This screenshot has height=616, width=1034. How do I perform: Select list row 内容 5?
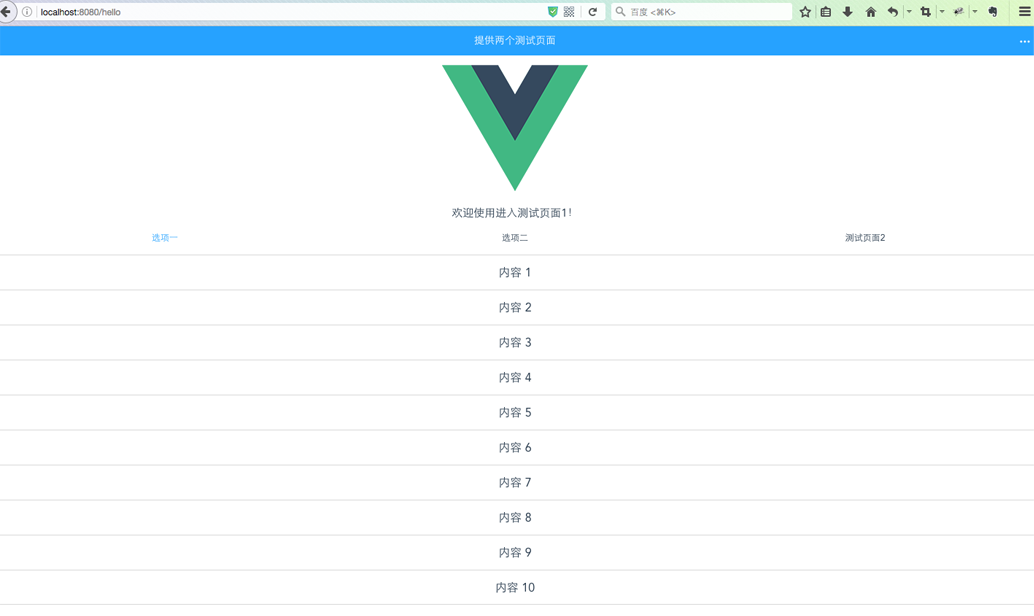(517, 412)
